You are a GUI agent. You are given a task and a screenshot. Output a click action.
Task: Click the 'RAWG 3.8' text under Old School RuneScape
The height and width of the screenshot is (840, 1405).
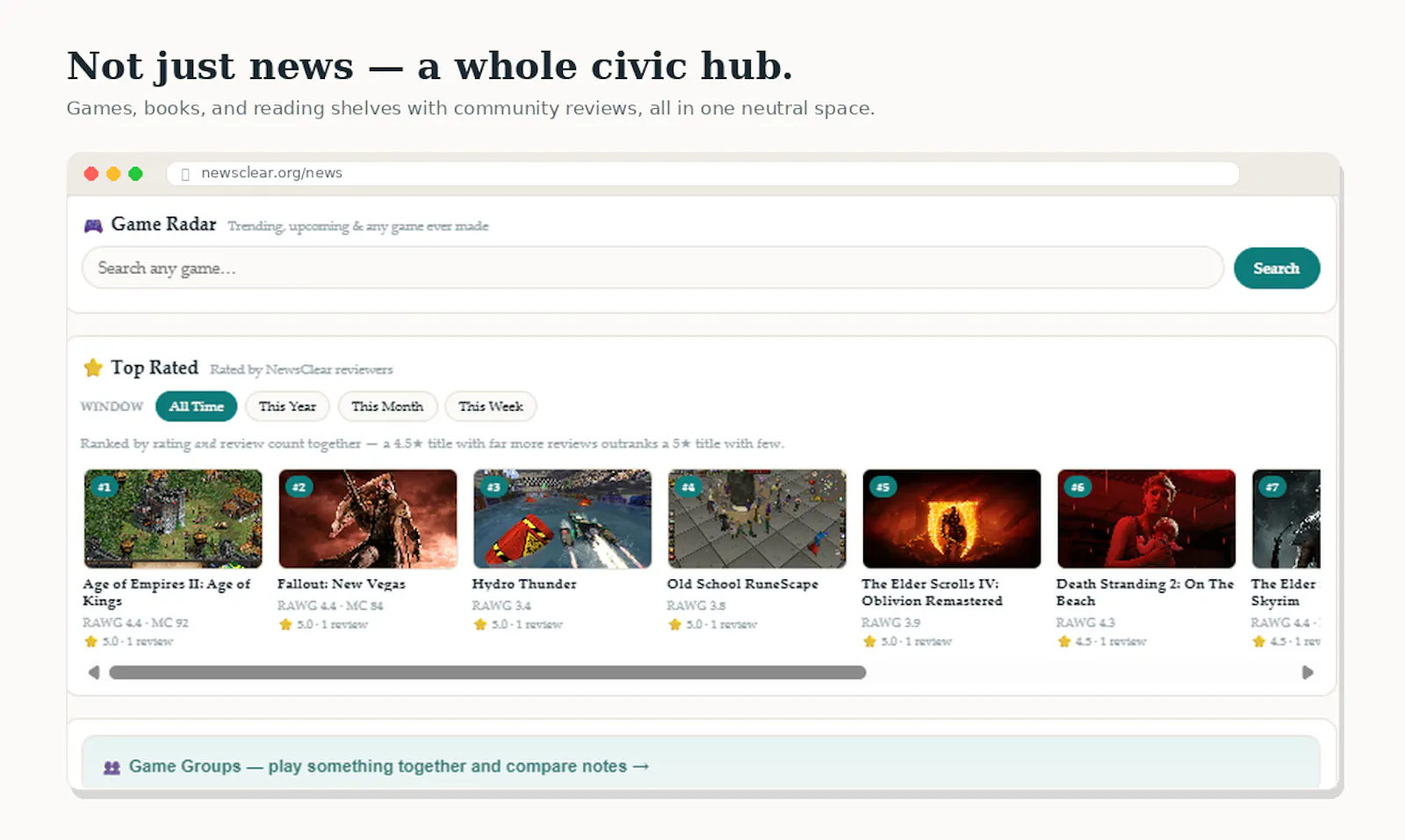(x=696, y=606)
